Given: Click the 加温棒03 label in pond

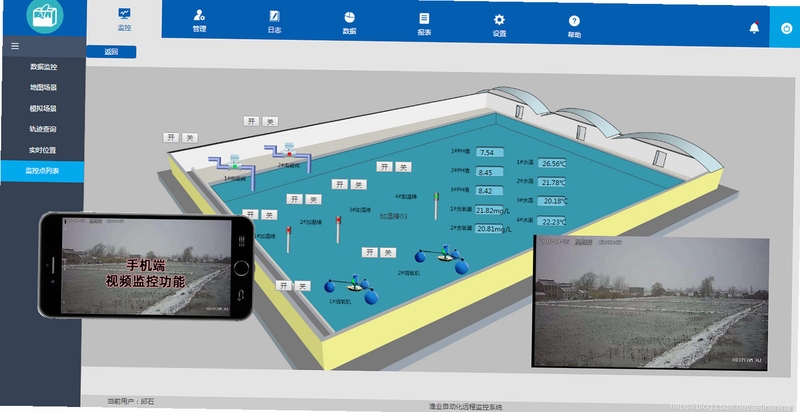Looking at the screenshot, I should coord(393,216).
